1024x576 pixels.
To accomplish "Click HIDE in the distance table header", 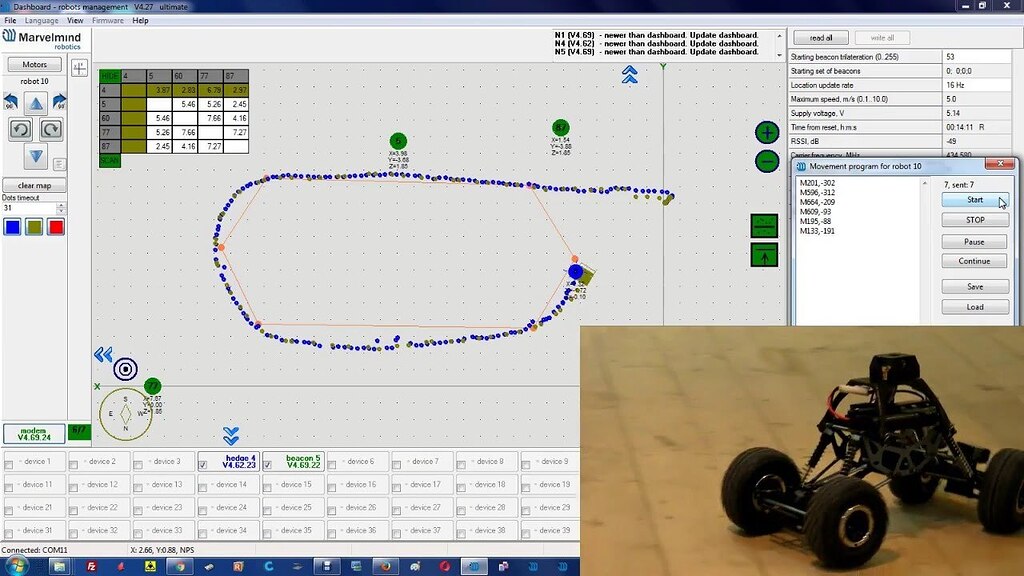I will [108, 75].
